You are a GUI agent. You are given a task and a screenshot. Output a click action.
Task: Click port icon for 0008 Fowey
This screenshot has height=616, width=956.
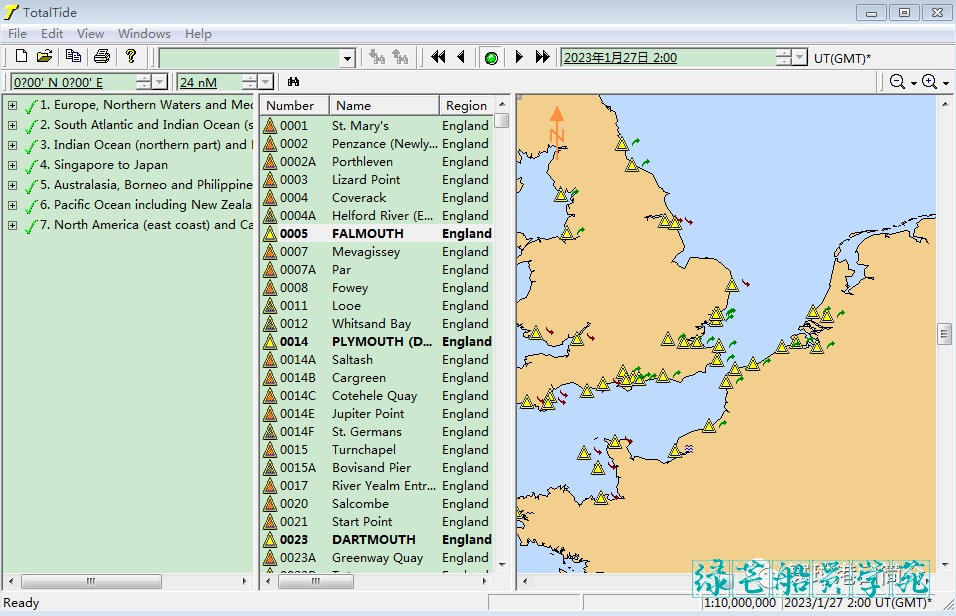click(269, 288)
